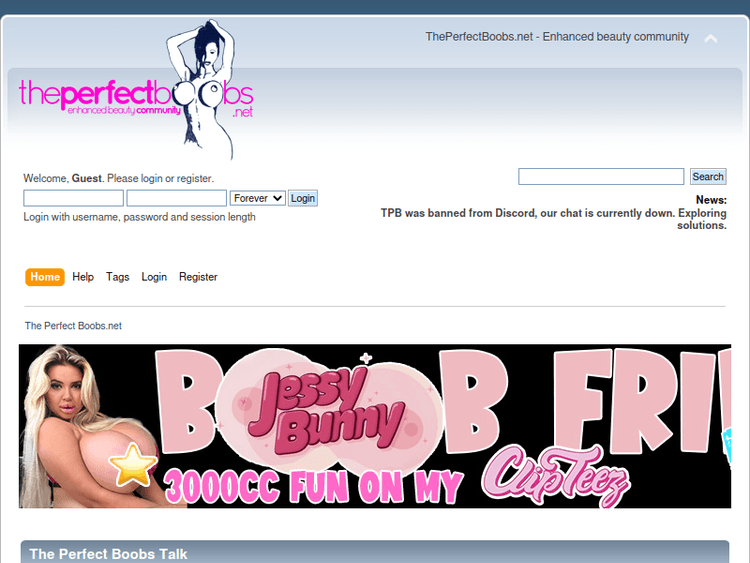750x563 pixels.
Task: Open Tags from the navigation menu
Action: tap(118, 277)
